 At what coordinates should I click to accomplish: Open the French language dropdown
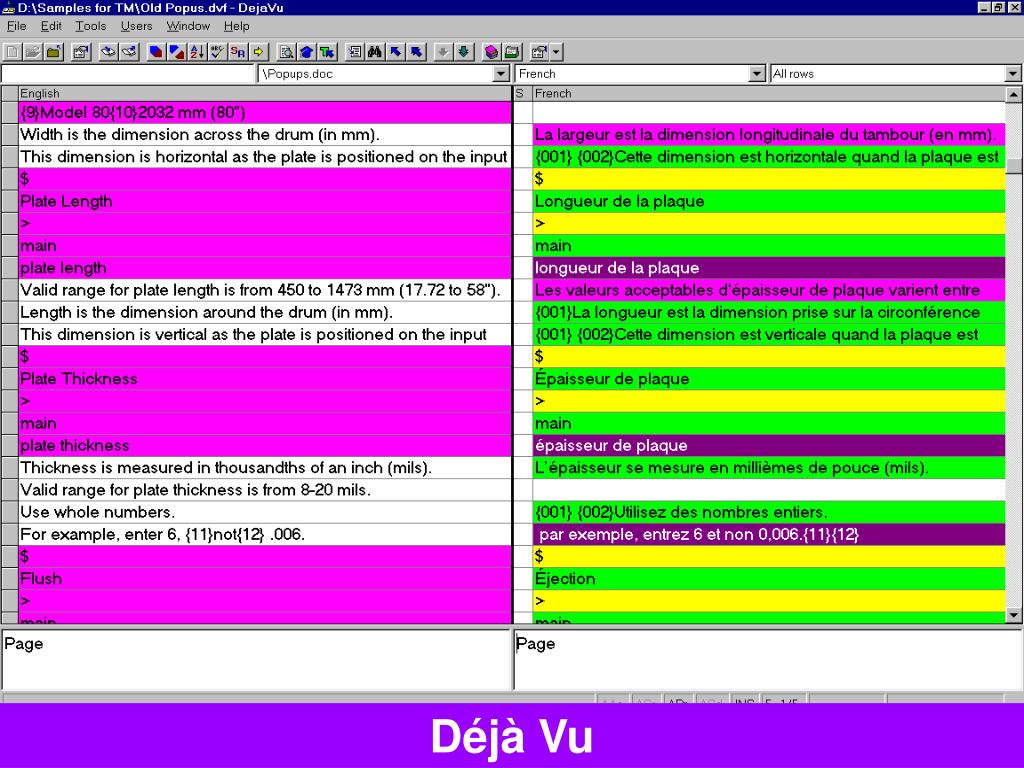click(x=756, y=74)
